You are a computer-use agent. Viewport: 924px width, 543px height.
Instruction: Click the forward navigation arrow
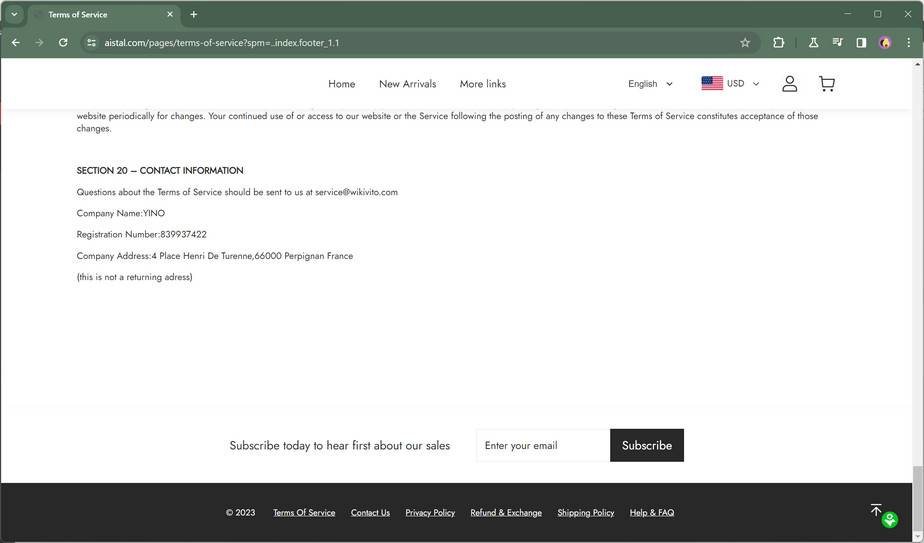(39, 42)
